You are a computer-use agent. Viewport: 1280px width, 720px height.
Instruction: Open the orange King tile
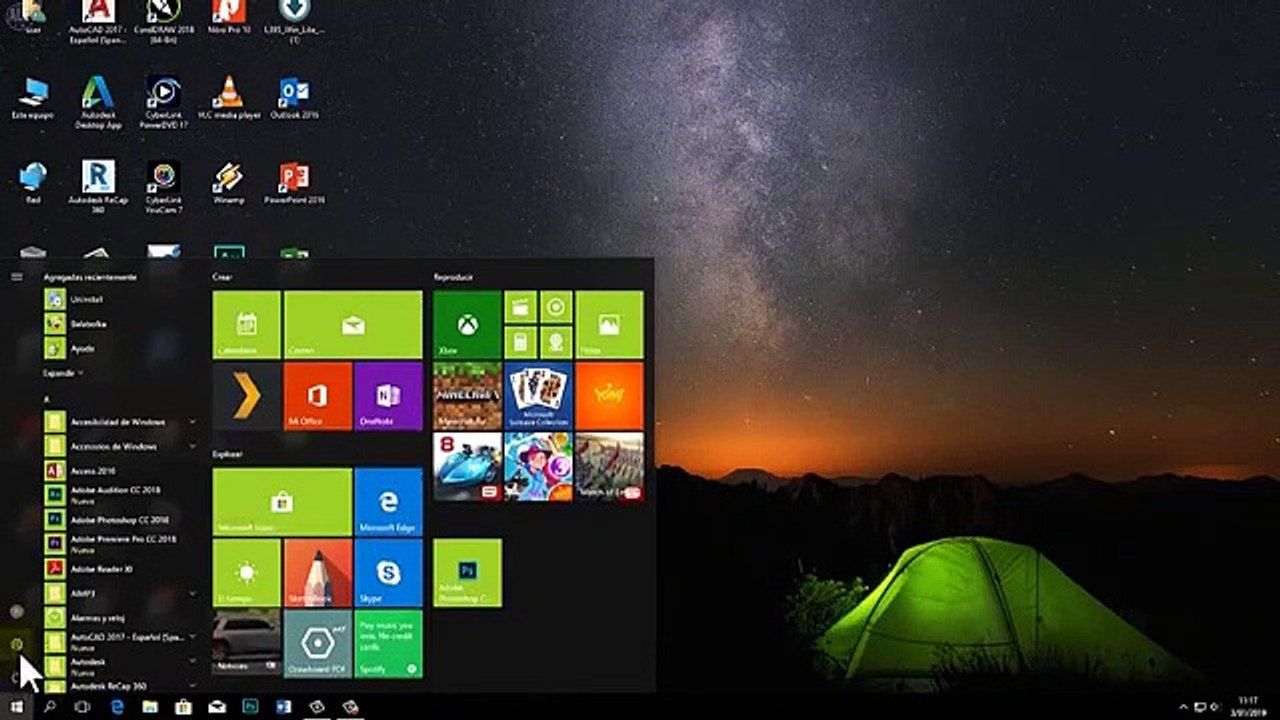click(609, 396)
